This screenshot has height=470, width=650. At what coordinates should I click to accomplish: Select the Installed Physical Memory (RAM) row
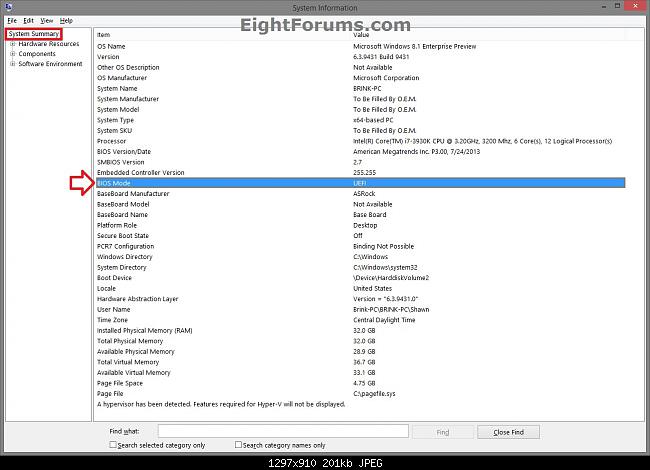coord(360,330)
